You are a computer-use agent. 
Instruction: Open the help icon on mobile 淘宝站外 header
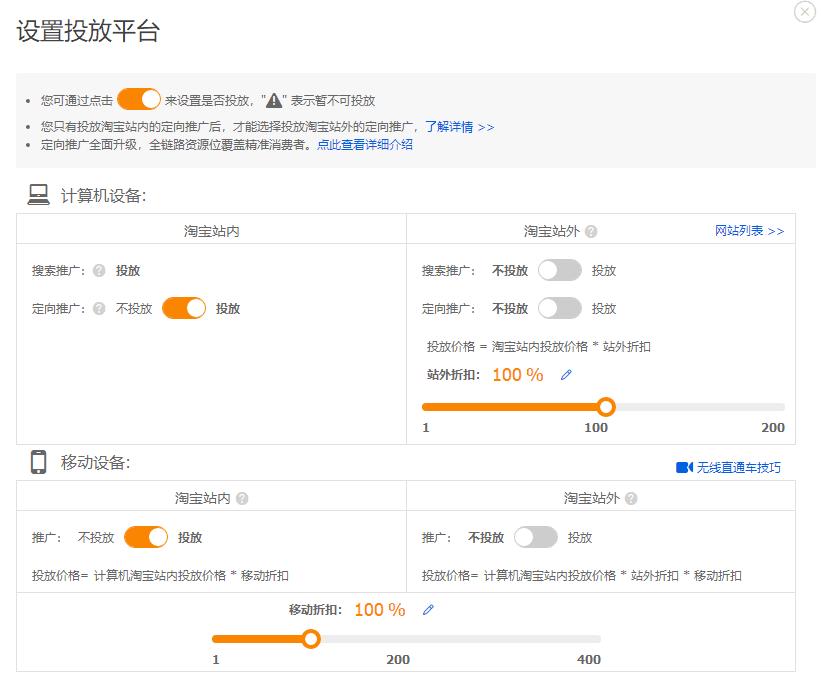tap(630, 497)
